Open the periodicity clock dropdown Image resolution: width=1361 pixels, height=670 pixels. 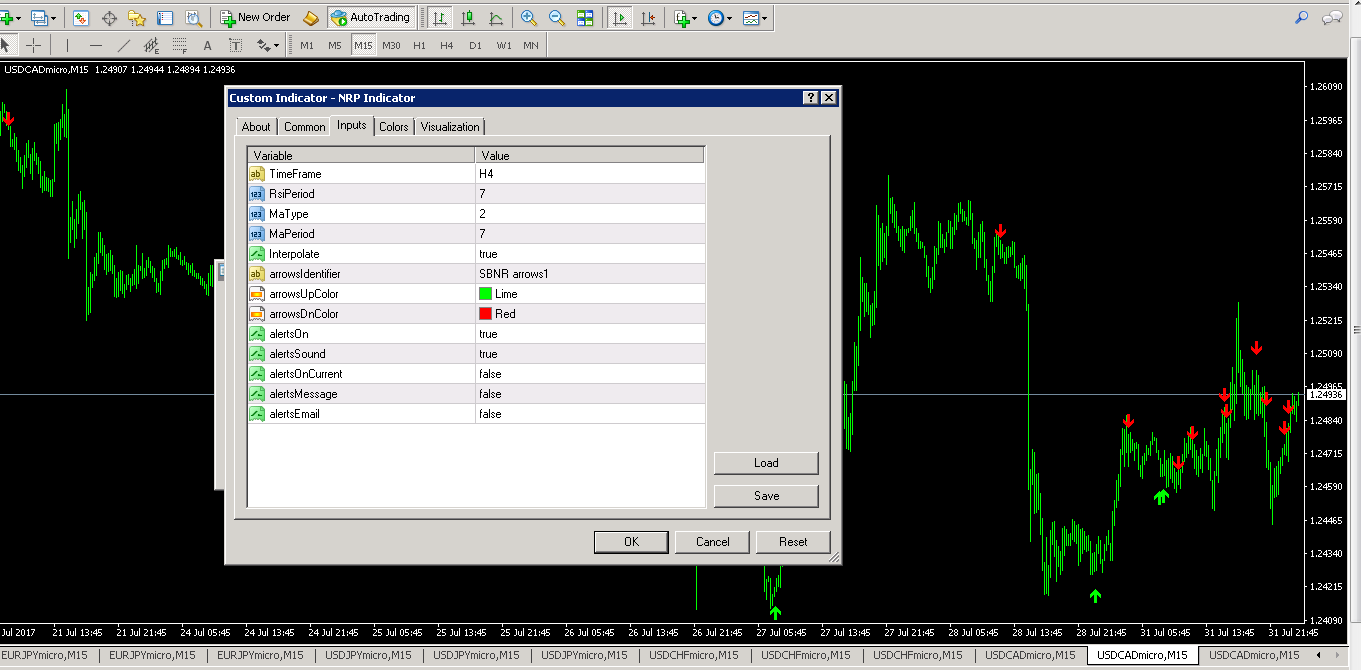pos(719,17)
